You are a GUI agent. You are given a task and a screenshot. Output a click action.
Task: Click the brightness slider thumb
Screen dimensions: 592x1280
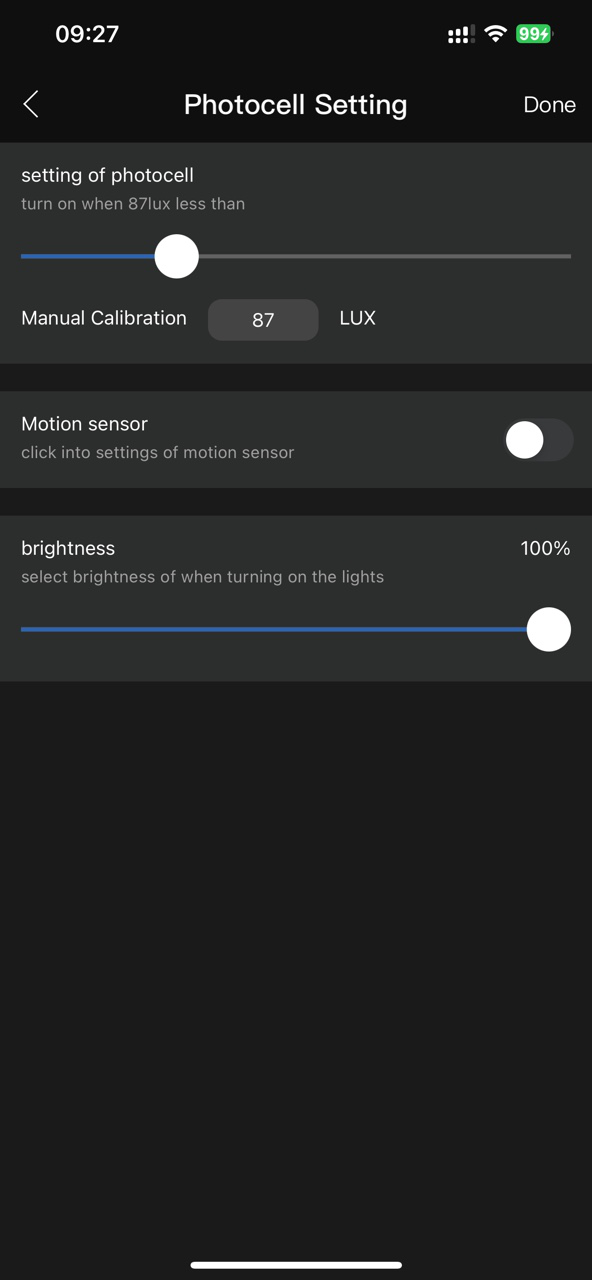548,630
